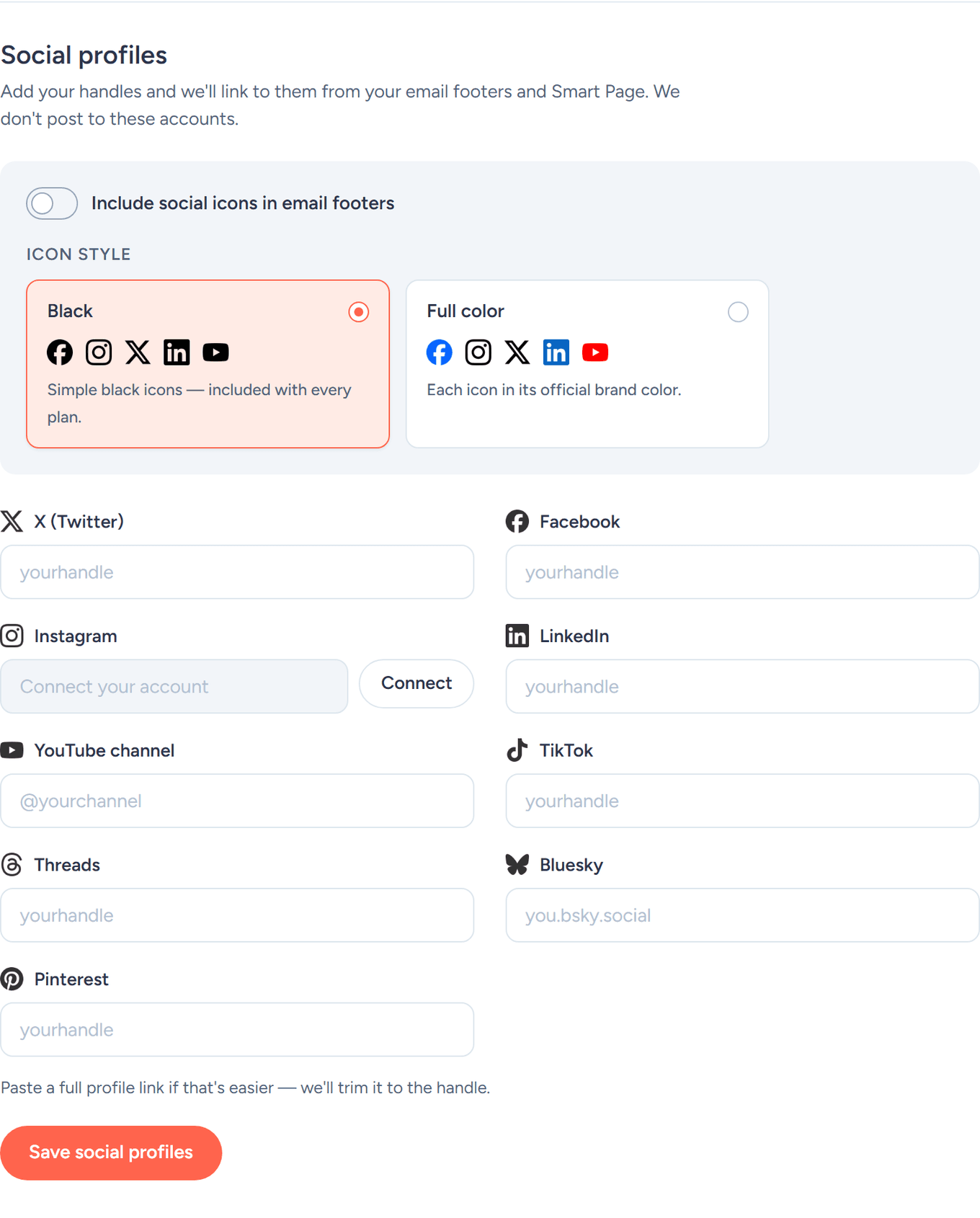Click Save social profiles button
Image resolution: width=980 pixels, height=1218 pixels.
(x=111, y=1152)
